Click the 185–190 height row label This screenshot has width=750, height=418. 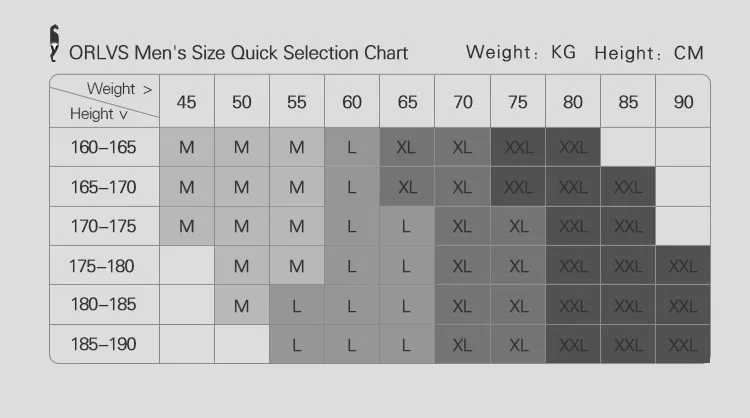click(x=104, y=344)
